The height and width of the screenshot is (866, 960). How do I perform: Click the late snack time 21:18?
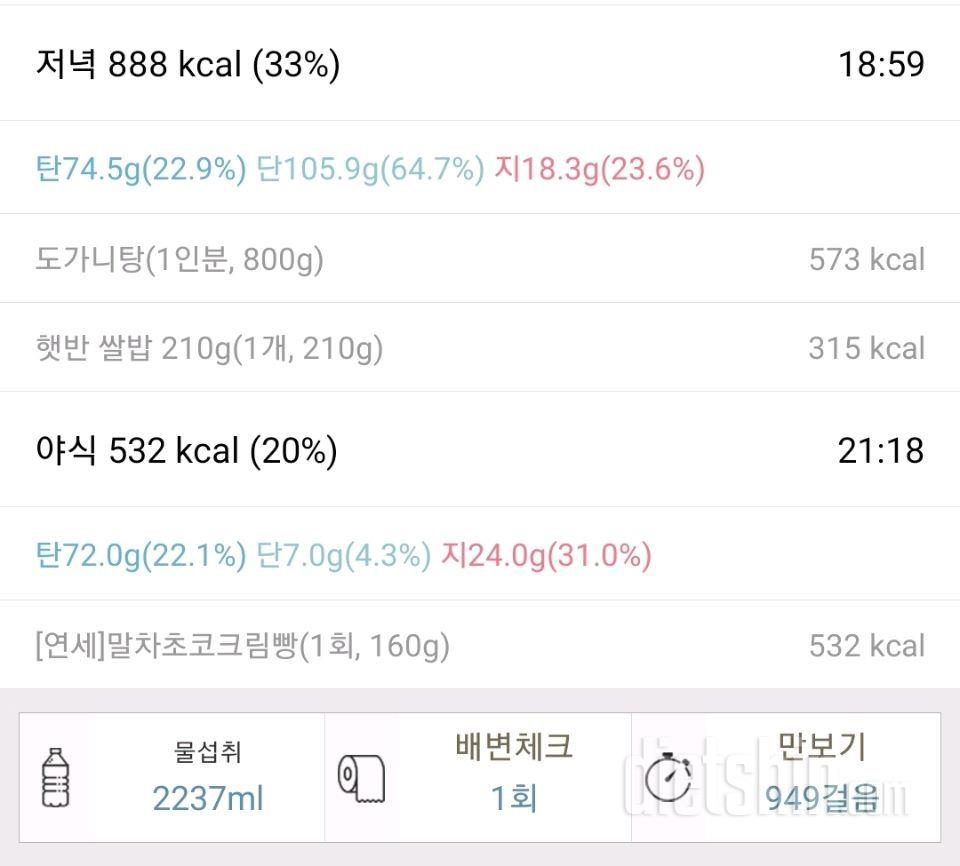click(x=880, y=451)
